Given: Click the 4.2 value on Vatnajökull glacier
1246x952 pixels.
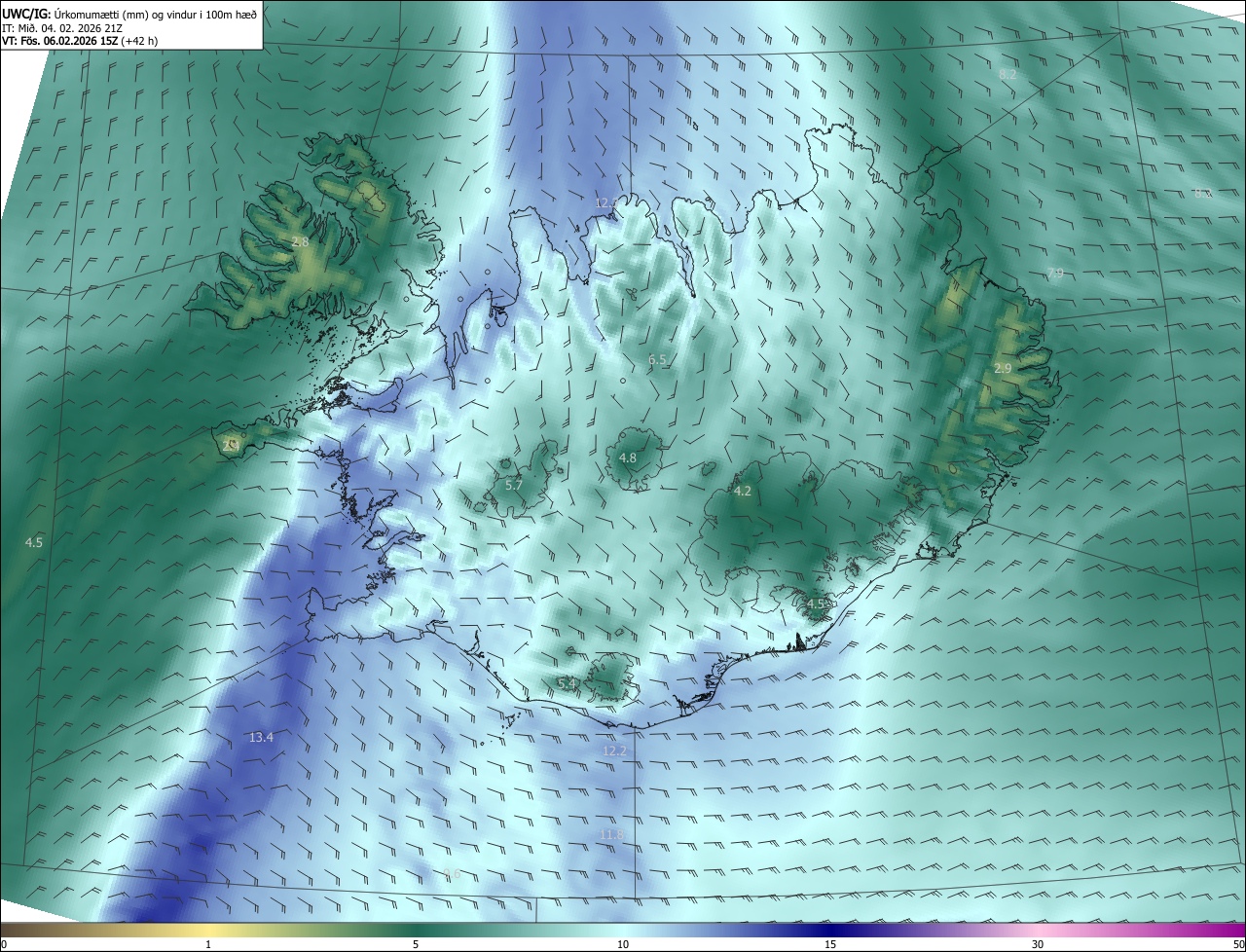Looking at the screenshot, I should point(742,491).
